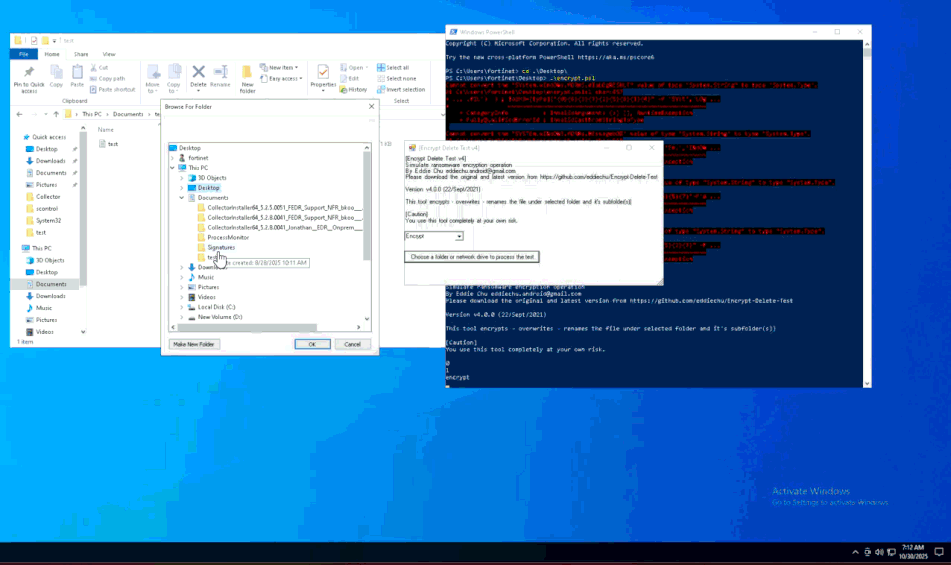Click Invert selection in the ribbon

(401, 90)
